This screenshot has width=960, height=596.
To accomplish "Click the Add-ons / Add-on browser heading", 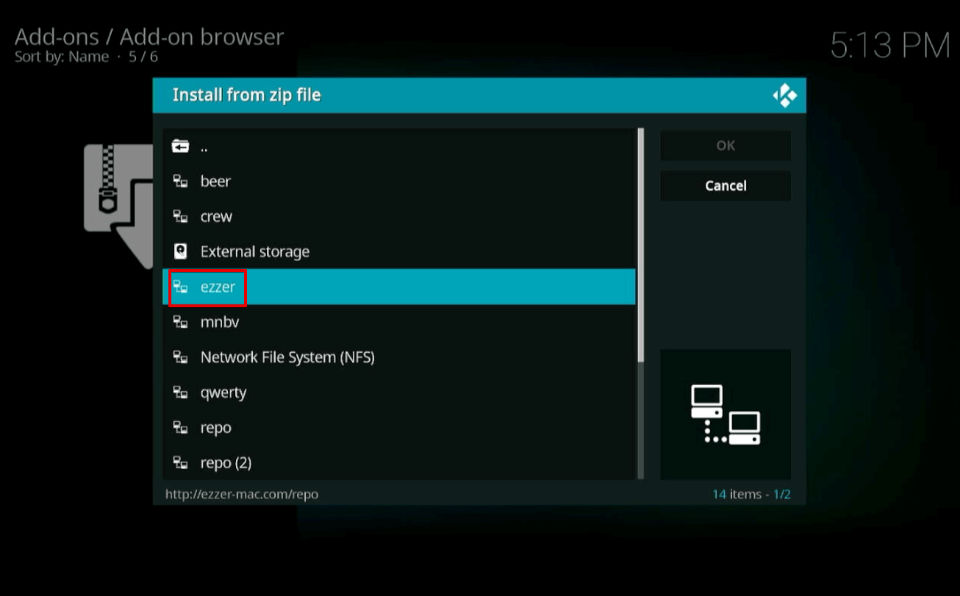I will pos(149,37).
